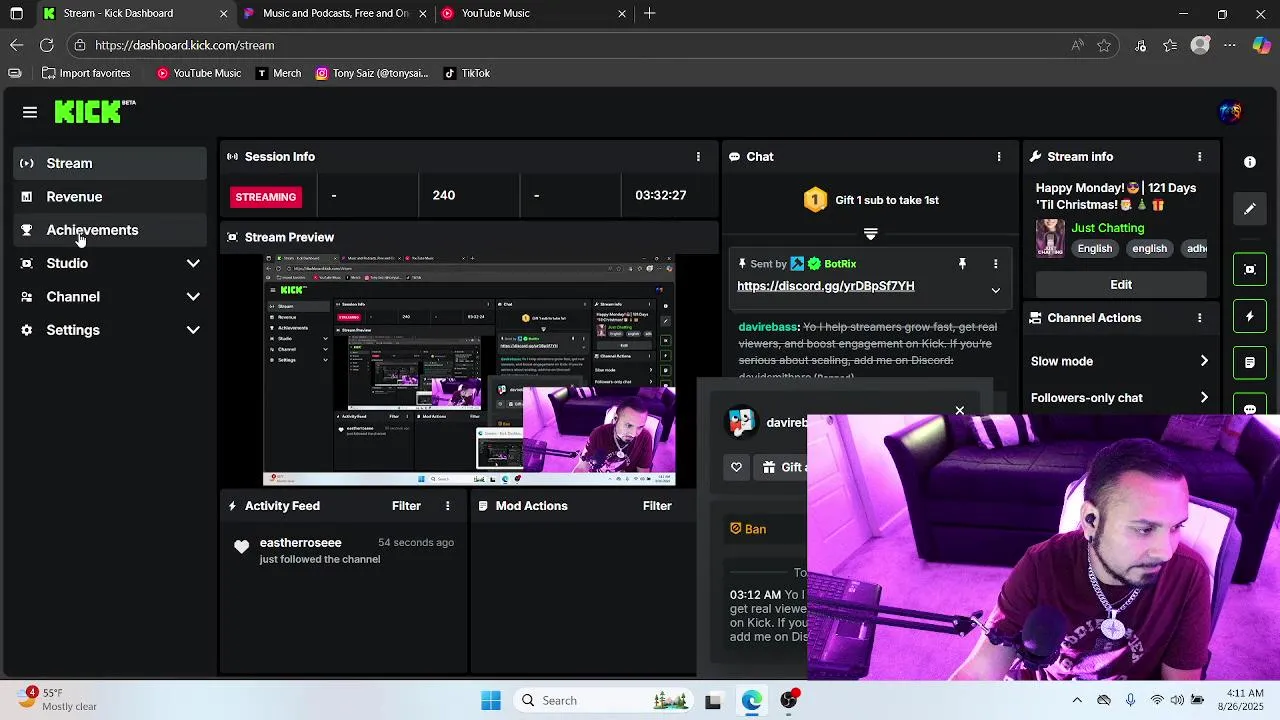1280x720 pixels.
Task: Click the gold rank 1 badge
Action: [x=815, y=200]
